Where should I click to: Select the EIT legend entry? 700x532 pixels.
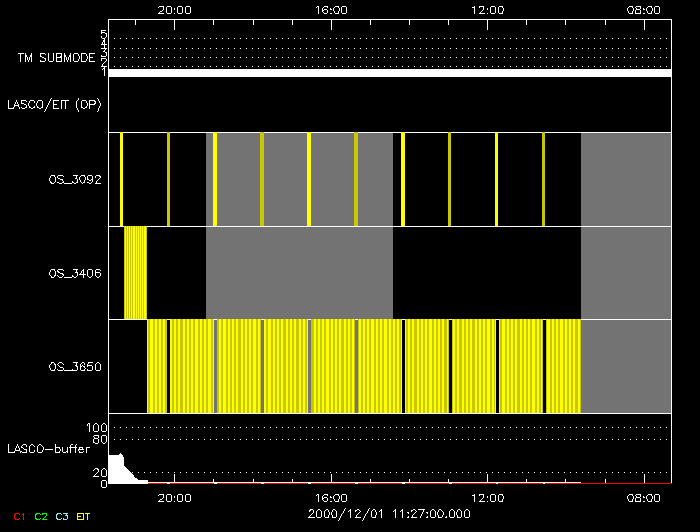[84, 516]
